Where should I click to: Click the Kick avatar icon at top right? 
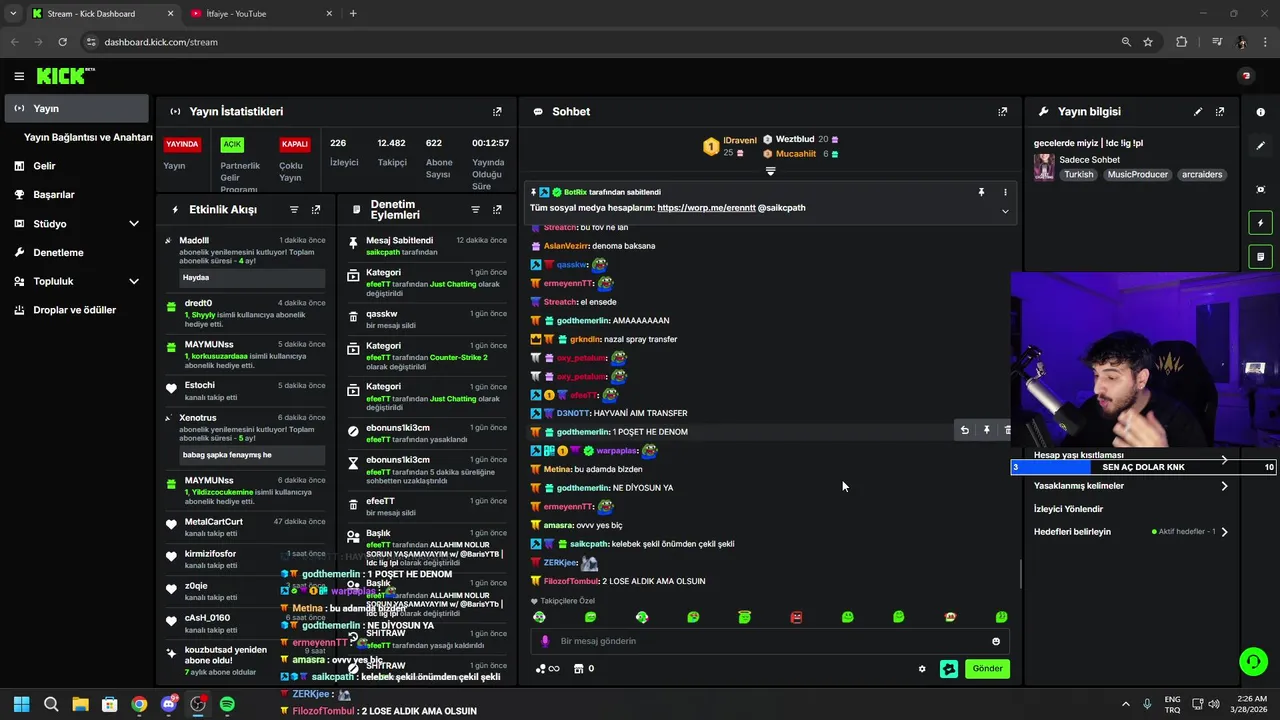pyautogui.click(x=1245, y=76)
